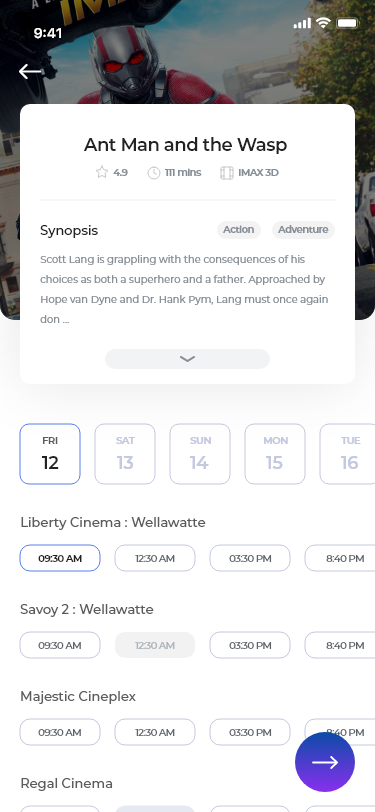The height and width of the screenshot is (812, 375).
Task: Choose the SUN 14 date
Action: pos(200,454)
